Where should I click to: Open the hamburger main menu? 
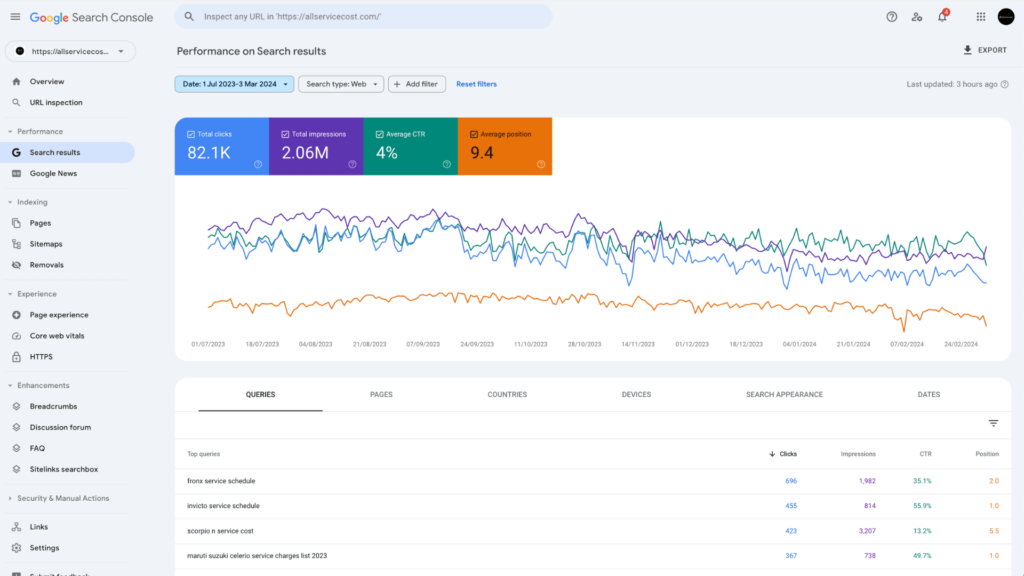tap(15, 17)
